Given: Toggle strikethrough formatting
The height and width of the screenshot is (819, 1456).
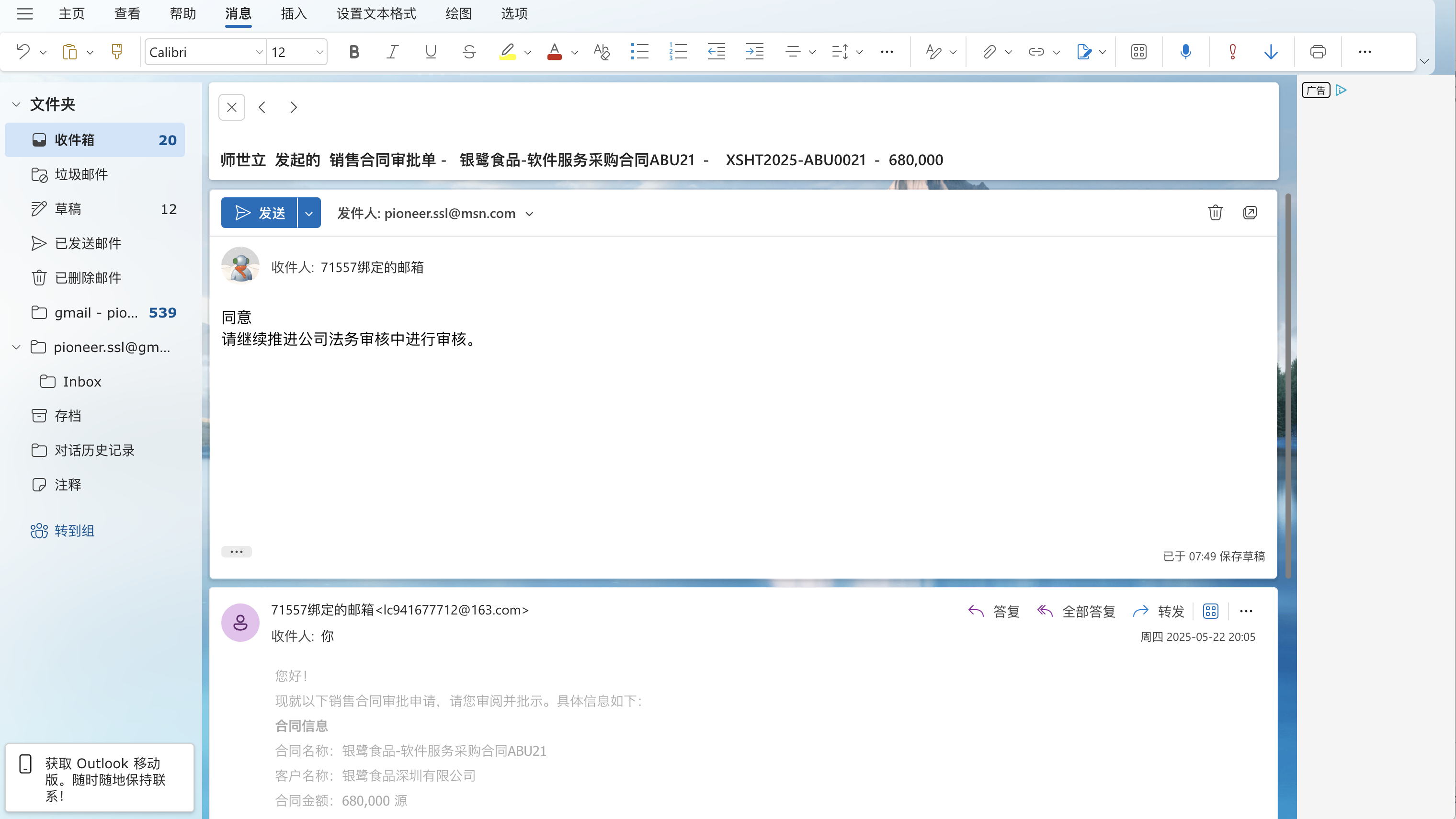Looking at the screenshot, I should click(469, 52).
